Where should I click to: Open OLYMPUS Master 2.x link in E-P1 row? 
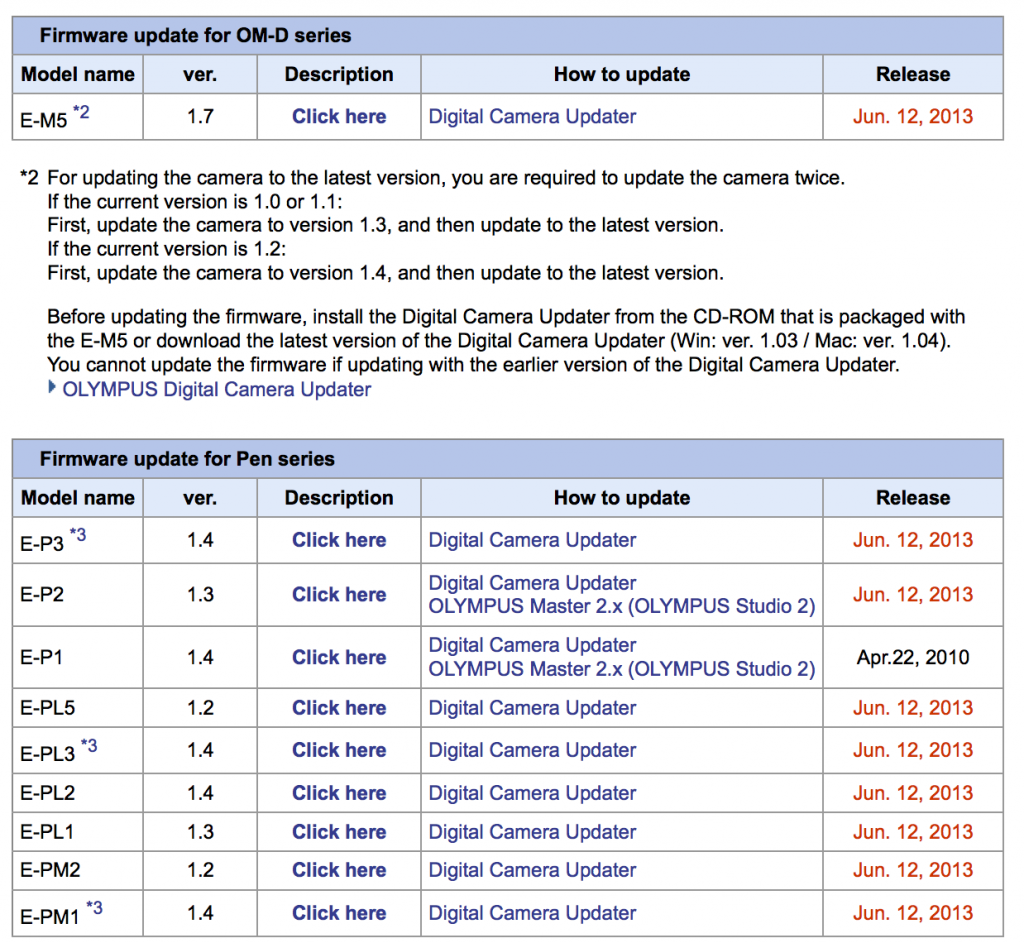tap(622, 669)
